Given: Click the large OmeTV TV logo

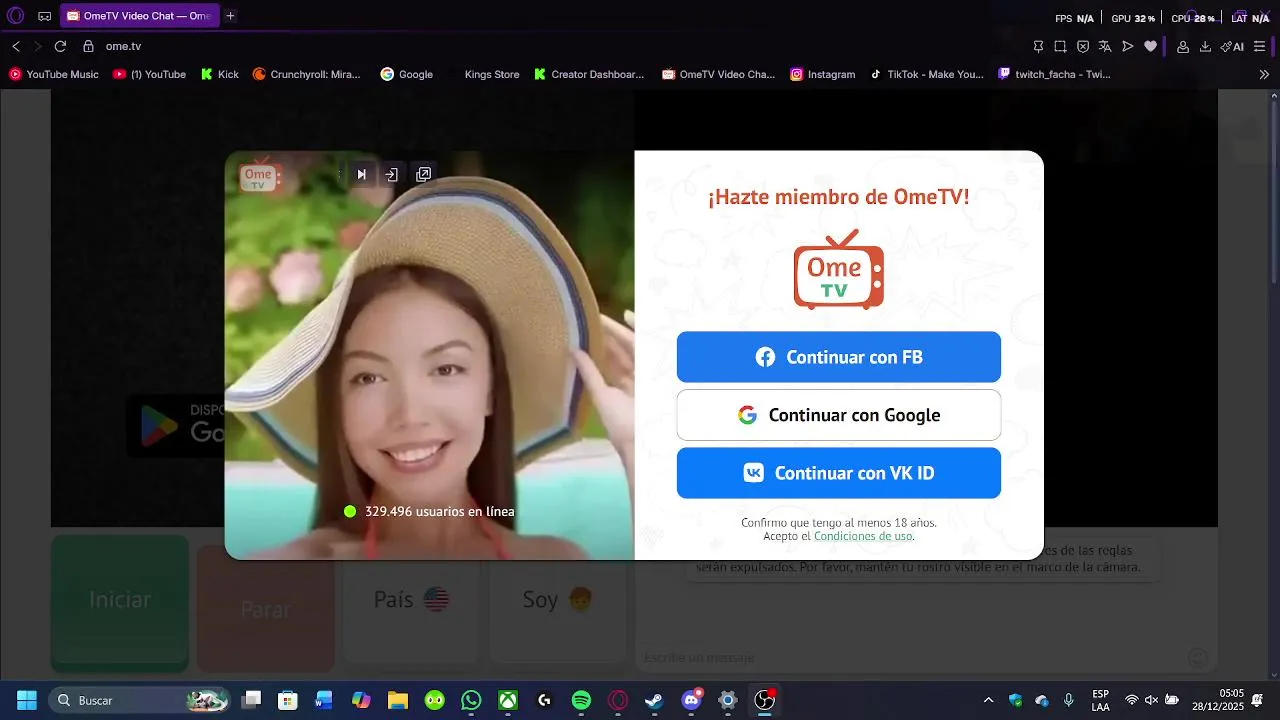Looking at the screenshot, I should point(838,270).
